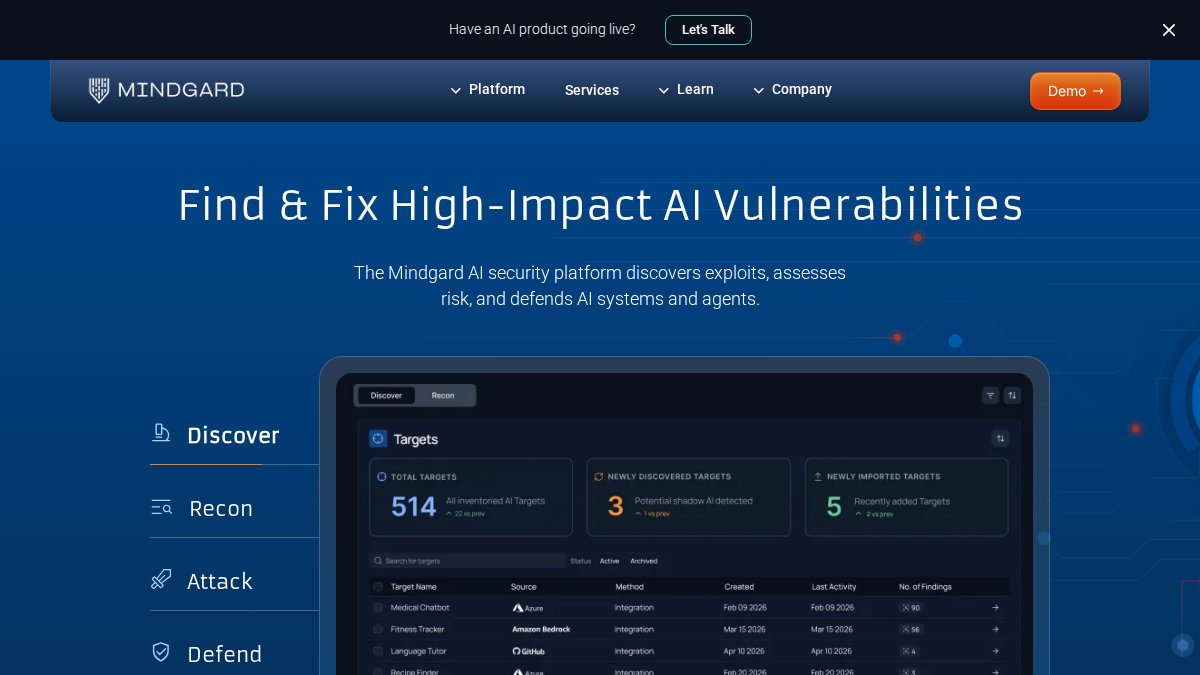Click the No. of Findings column header

tap(926, 587)
